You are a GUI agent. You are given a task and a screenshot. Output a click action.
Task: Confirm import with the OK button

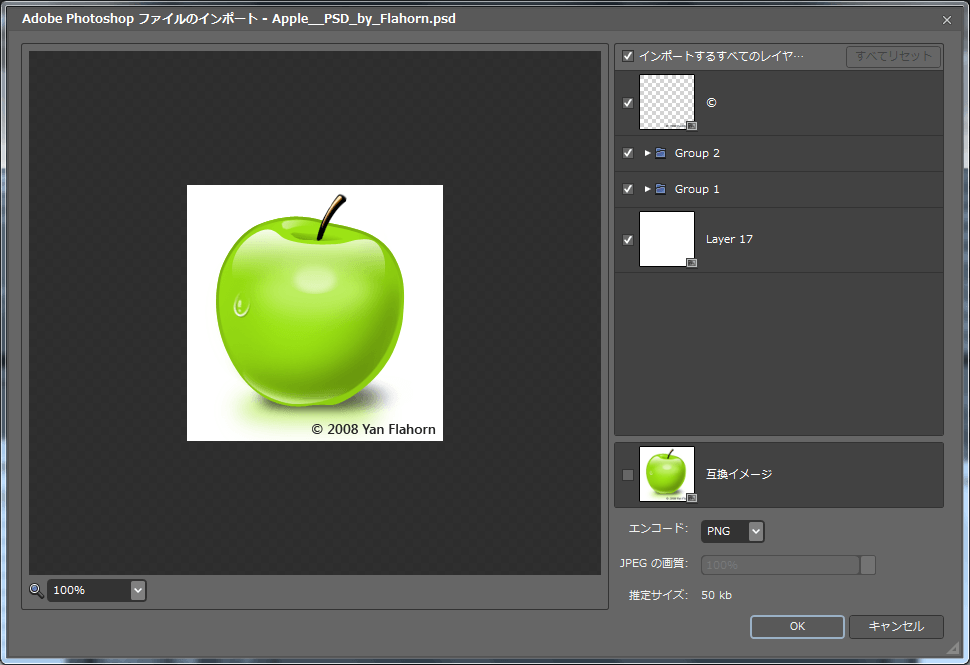[x=797, y=626]
